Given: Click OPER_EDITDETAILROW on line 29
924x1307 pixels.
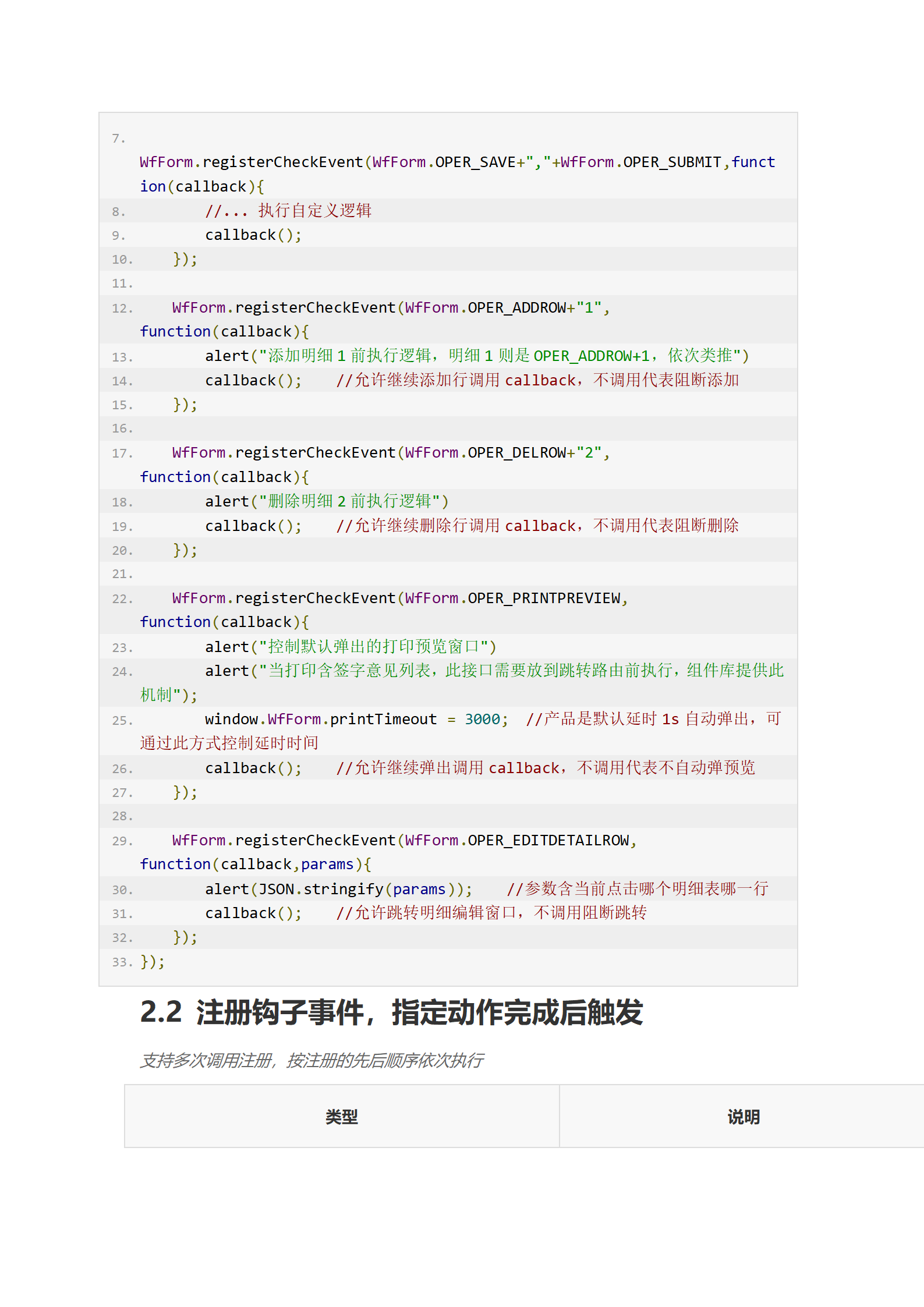Looking at the screenshot, I should pyautogui.click(x=548, y=841).
